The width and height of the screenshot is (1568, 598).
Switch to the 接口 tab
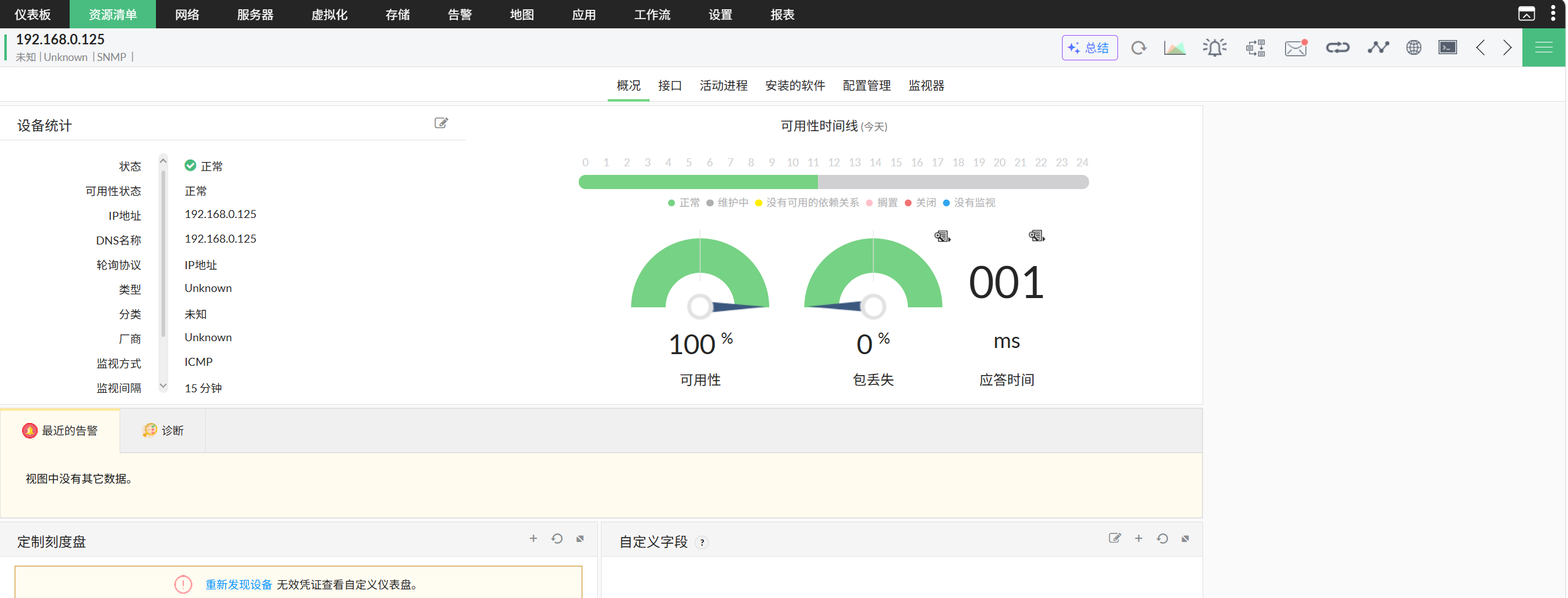669,86
